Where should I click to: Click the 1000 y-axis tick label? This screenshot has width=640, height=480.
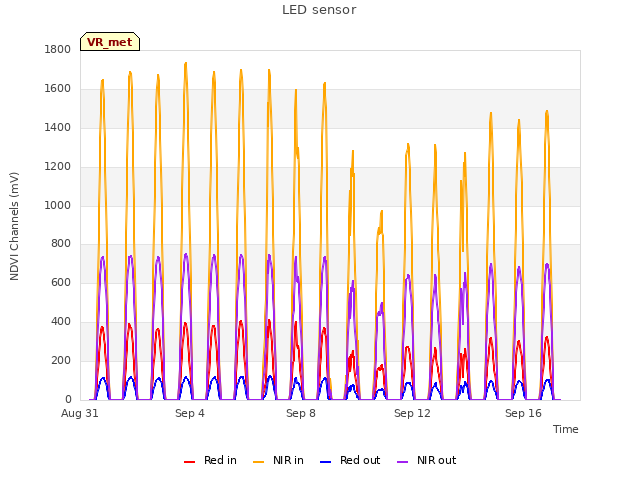pos(58,205)
